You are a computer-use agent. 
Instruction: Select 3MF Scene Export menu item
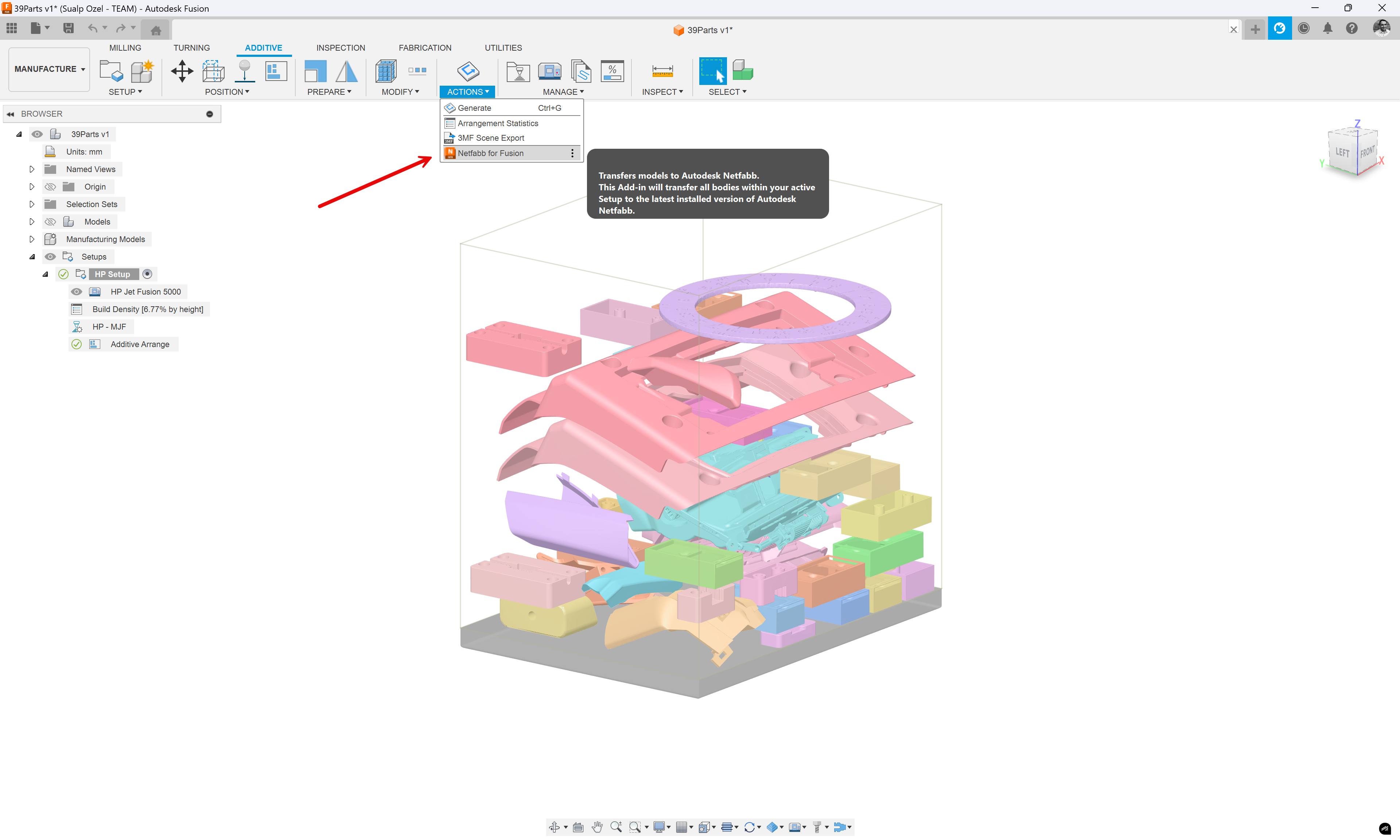pos(491,138)
